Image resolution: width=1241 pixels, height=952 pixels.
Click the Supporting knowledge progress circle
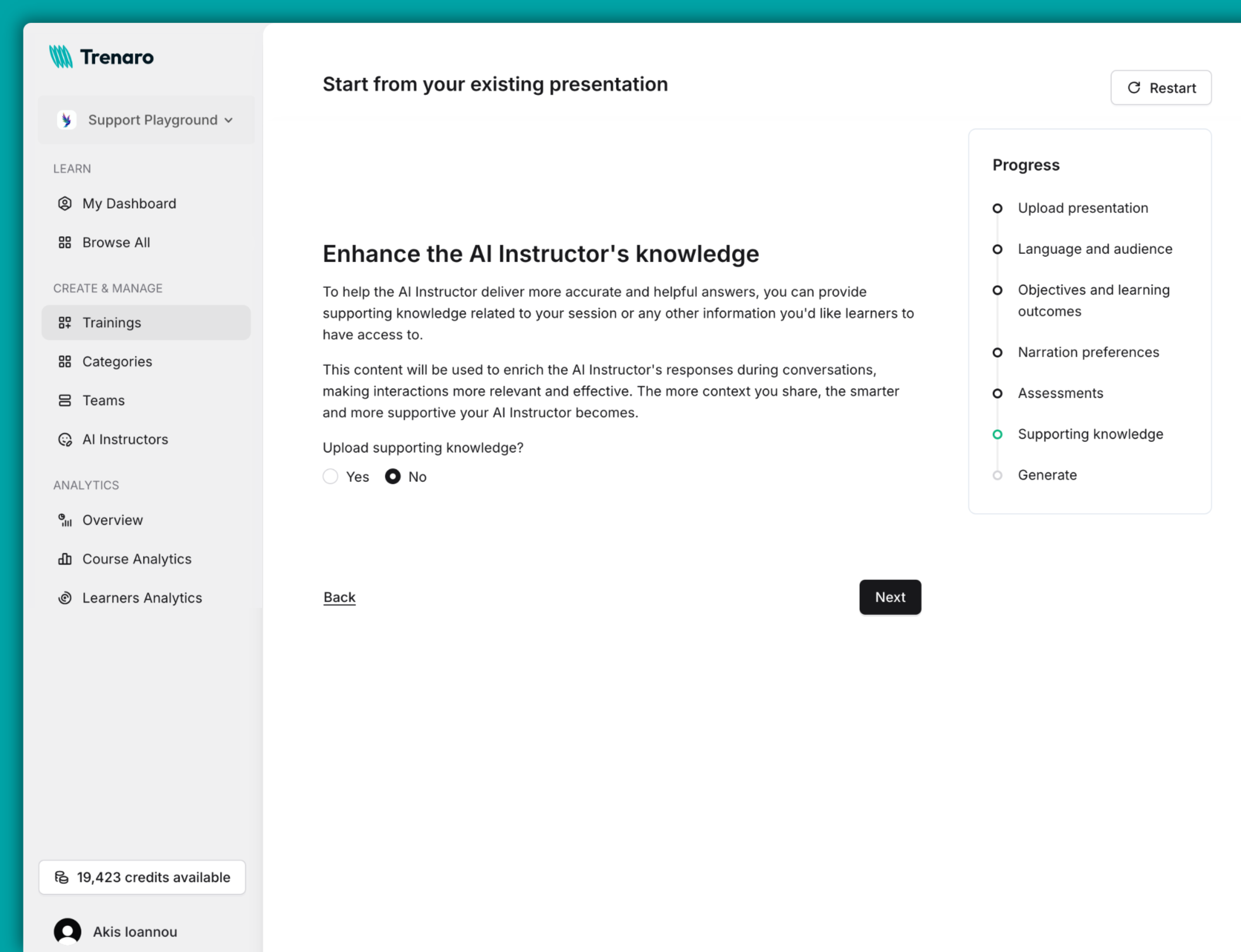[x=998, y=434]
